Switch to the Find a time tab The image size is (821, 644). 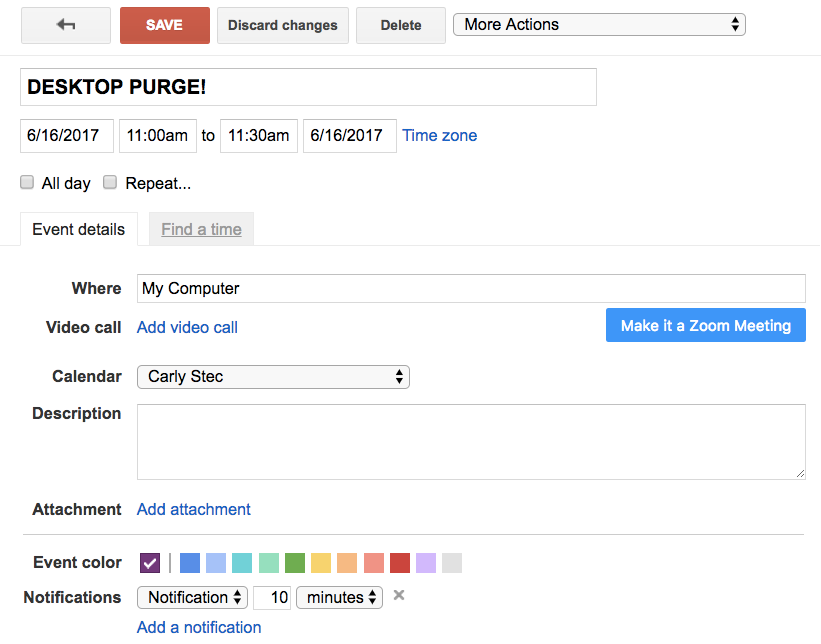[x=201, y=229]
